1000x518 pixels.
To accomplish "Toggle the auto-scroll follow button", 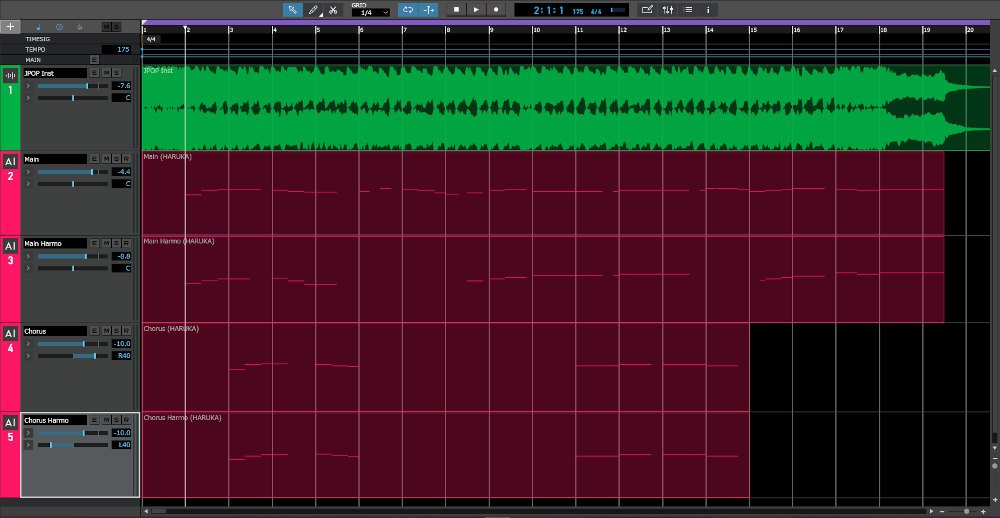I will 429,10.
